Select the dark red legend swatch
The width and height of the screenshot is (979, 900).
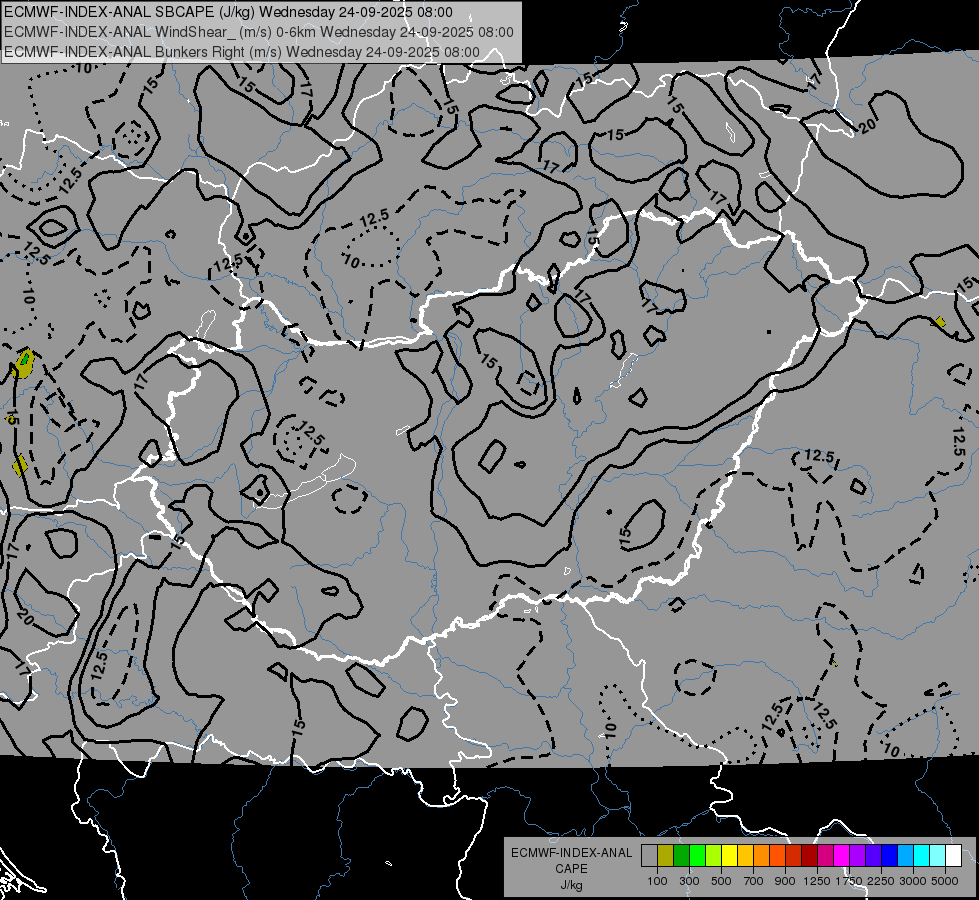809,855
